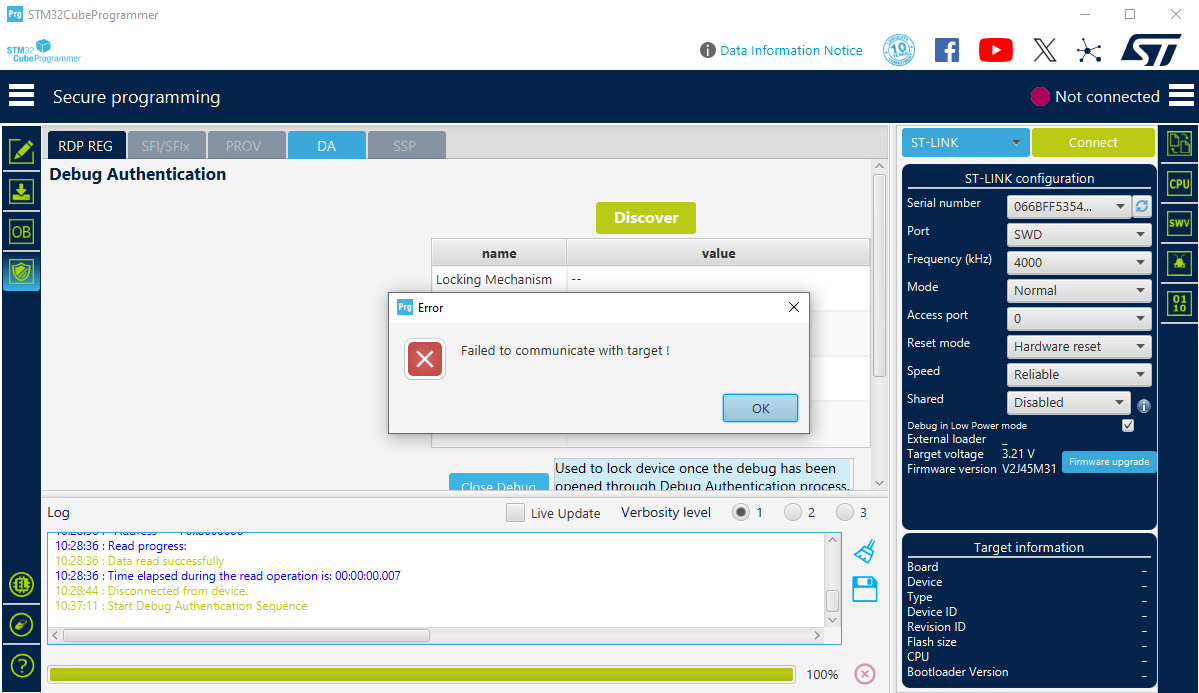This screenshot has width=1199, height=693.
Task: Switch to the RDP REG tab
Action: [86, 145]
